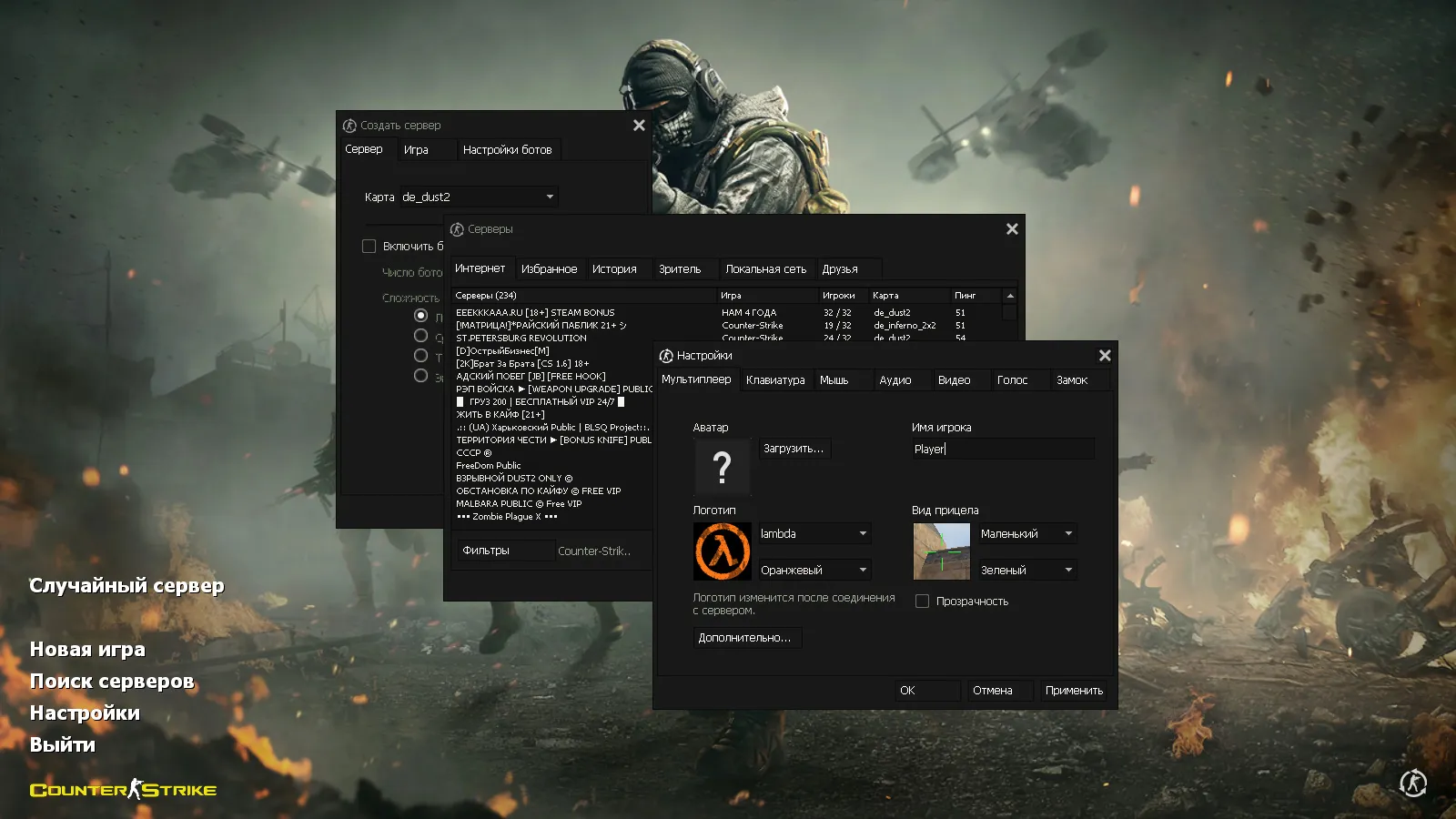
Task: Open the lambda logo type dropdown
Action: [814, 534]
